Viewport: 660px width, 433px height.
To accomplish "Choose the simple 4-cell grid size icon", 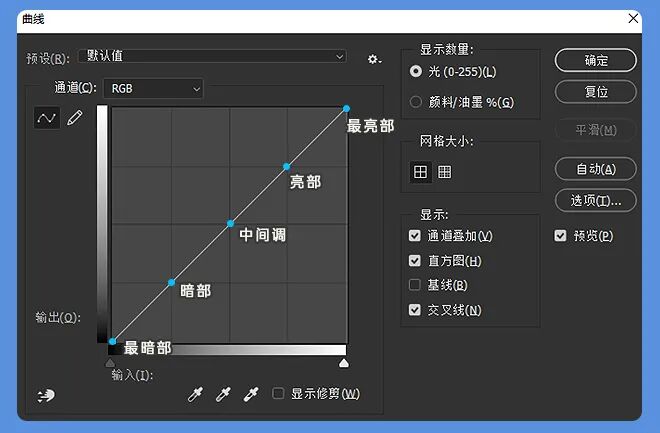I will 420,172.
